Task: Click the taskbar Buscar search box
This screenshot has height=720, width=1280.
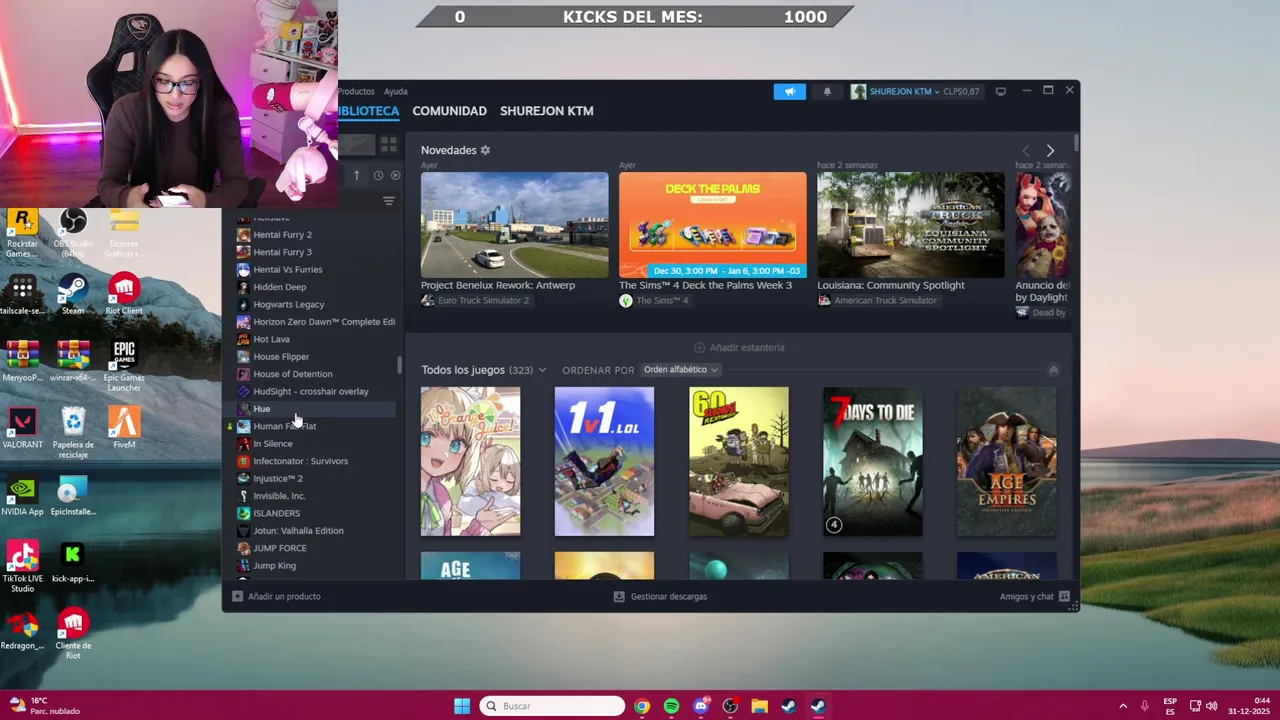Action: (552, 706)
